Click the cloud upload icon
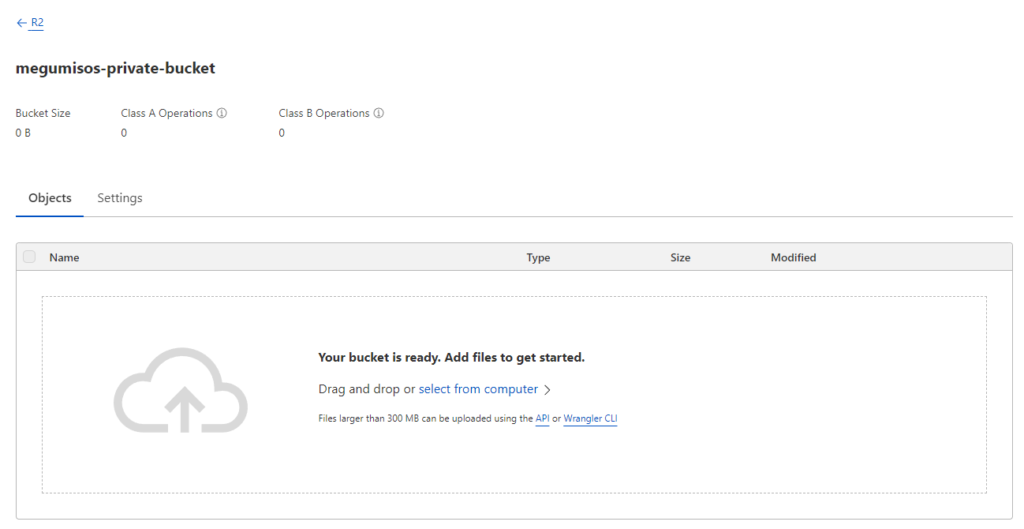This screenshot has height=529, width=1024. click(x=181, y=390)
